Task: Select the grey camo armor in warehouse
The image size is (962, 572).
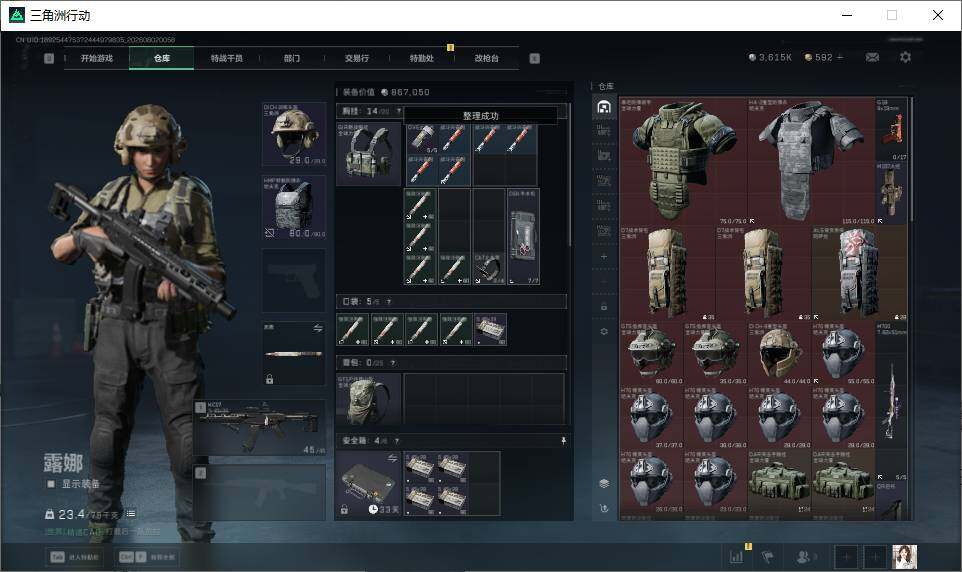Action: point(811,161)
